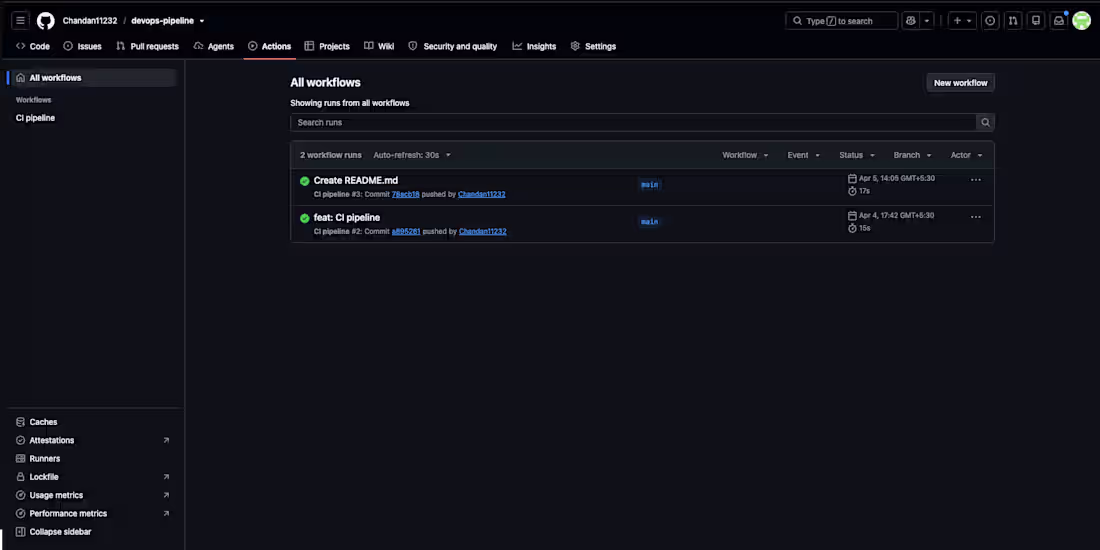Image resolution: width=1100 pixels, height=550 pixels.
Task: Open the Actor filter dropdown
Action: 966,155
